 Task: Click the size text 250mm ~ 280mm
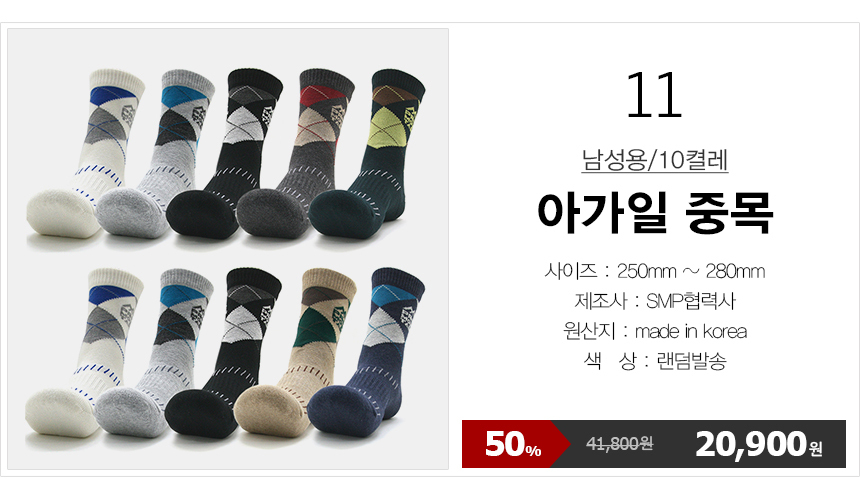click(x=691, y=271)
